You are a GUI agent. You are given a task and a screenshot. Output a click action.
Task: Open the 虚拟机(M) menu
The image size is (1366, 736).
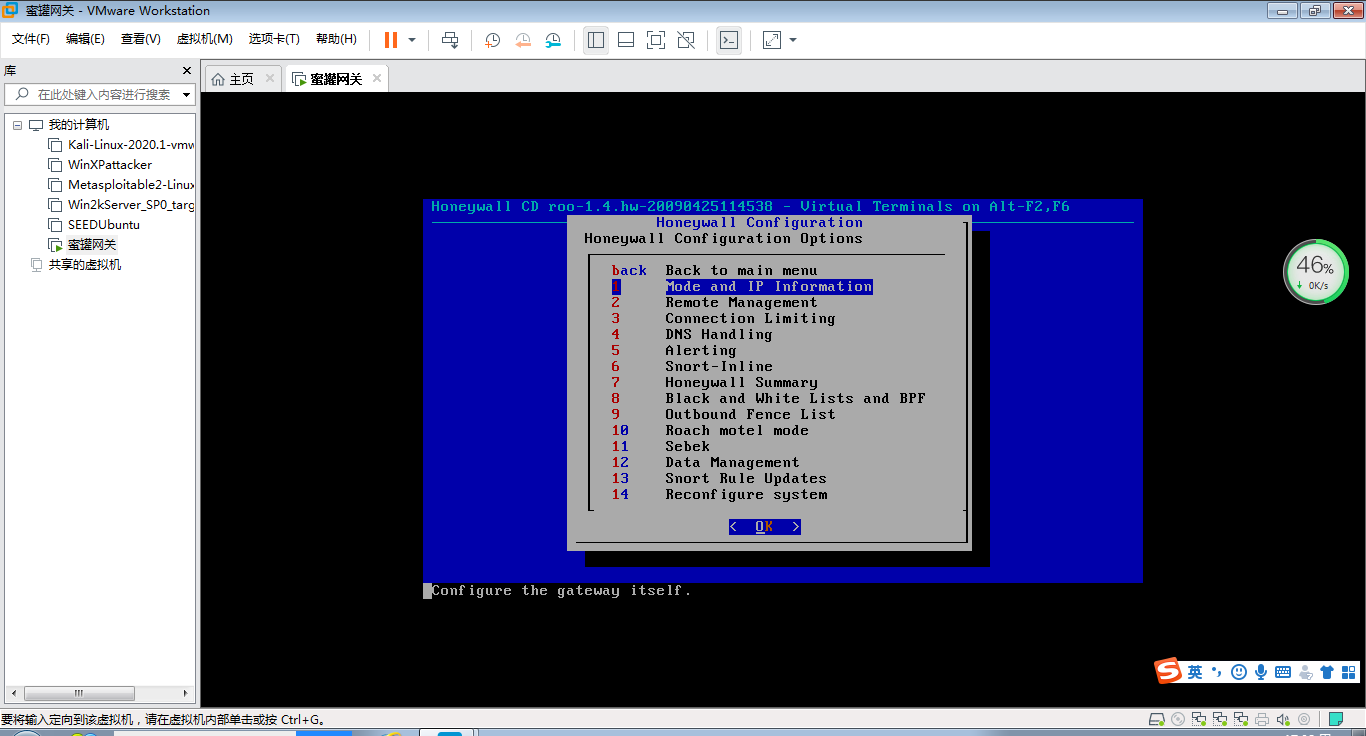coord(205,39)
